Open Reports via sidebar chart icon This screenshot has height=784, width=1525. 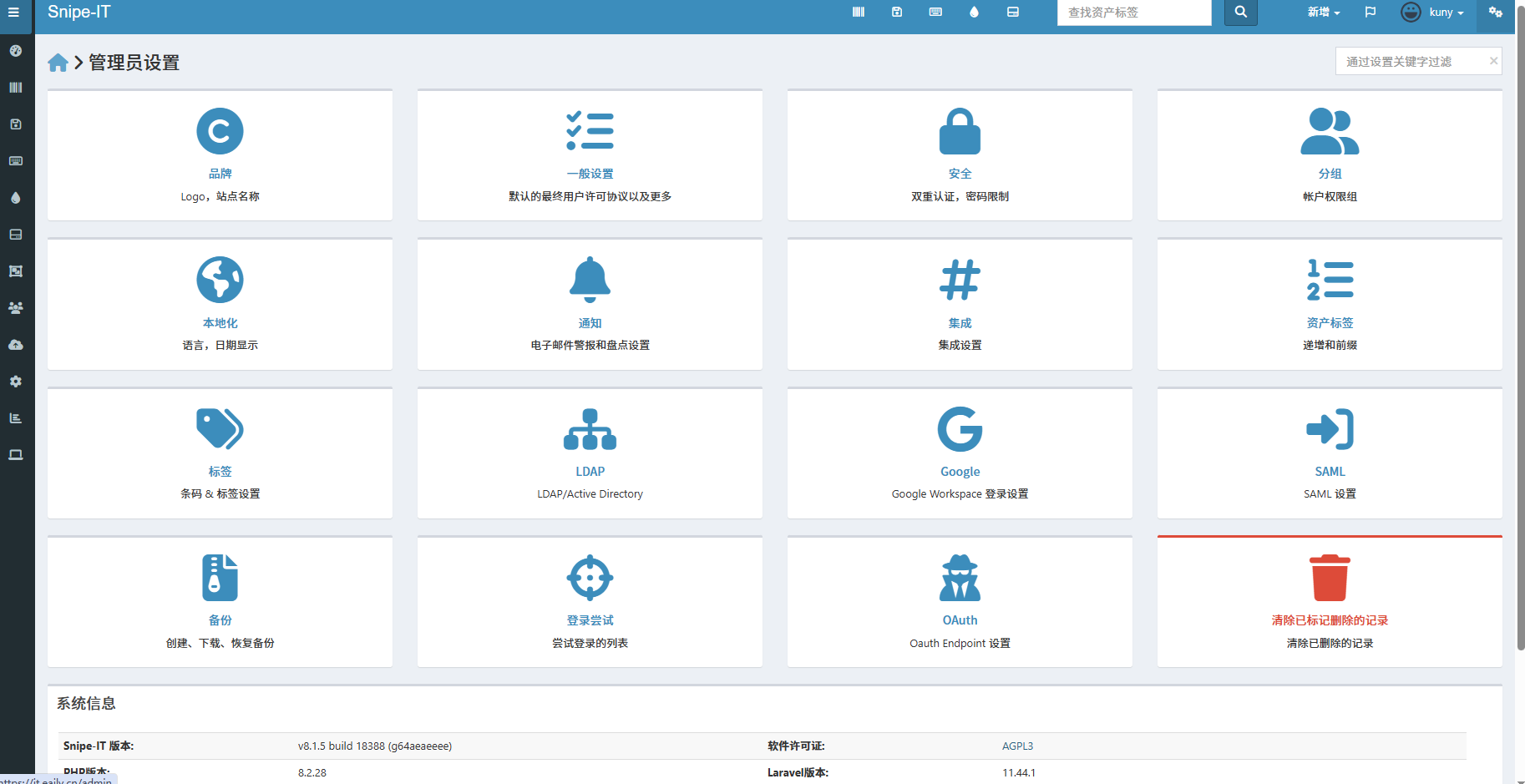(16, 418)
